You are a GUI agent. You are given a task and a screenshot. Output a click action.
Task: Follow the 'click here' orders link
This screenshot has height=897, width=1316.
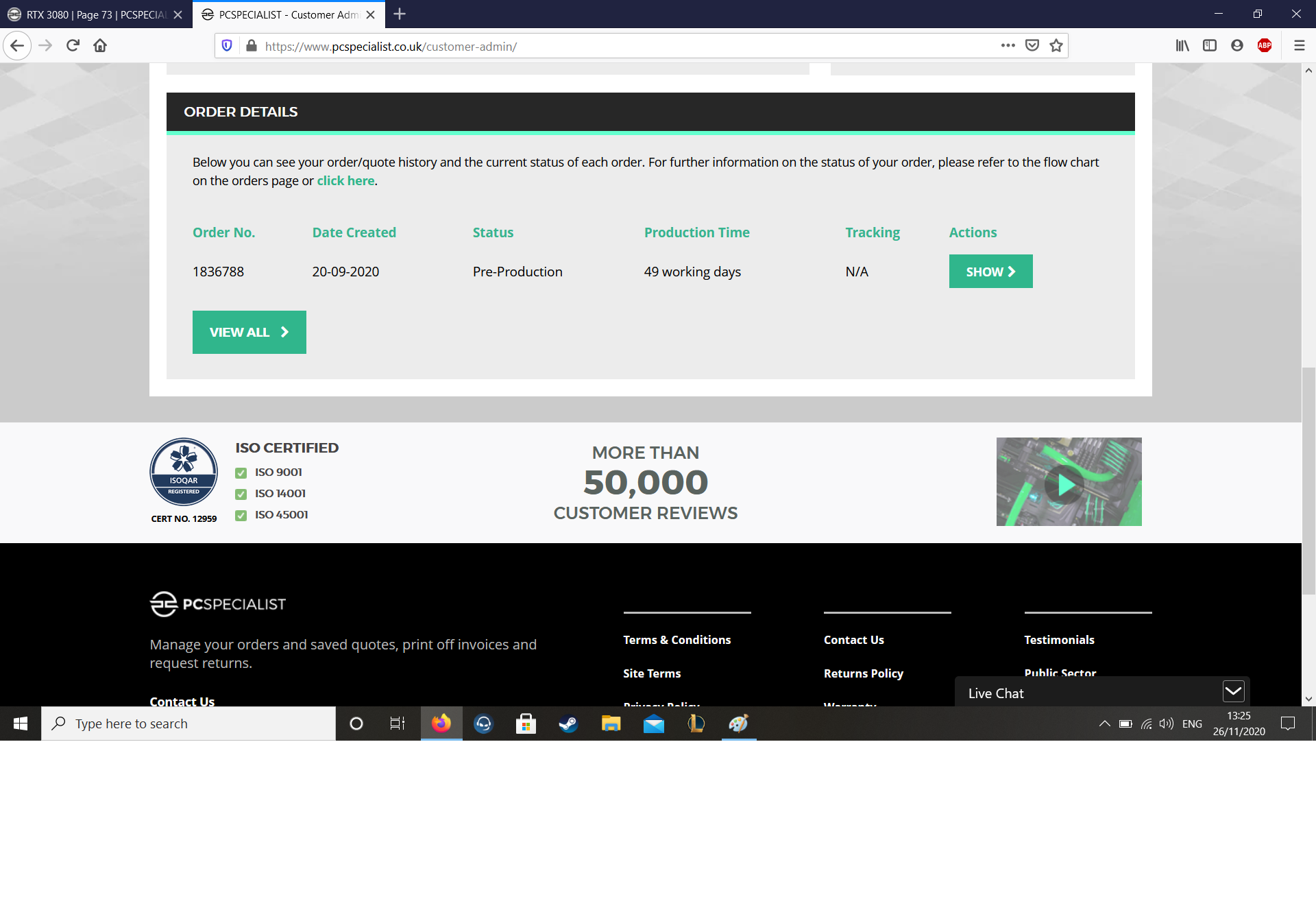click(345, 180)
